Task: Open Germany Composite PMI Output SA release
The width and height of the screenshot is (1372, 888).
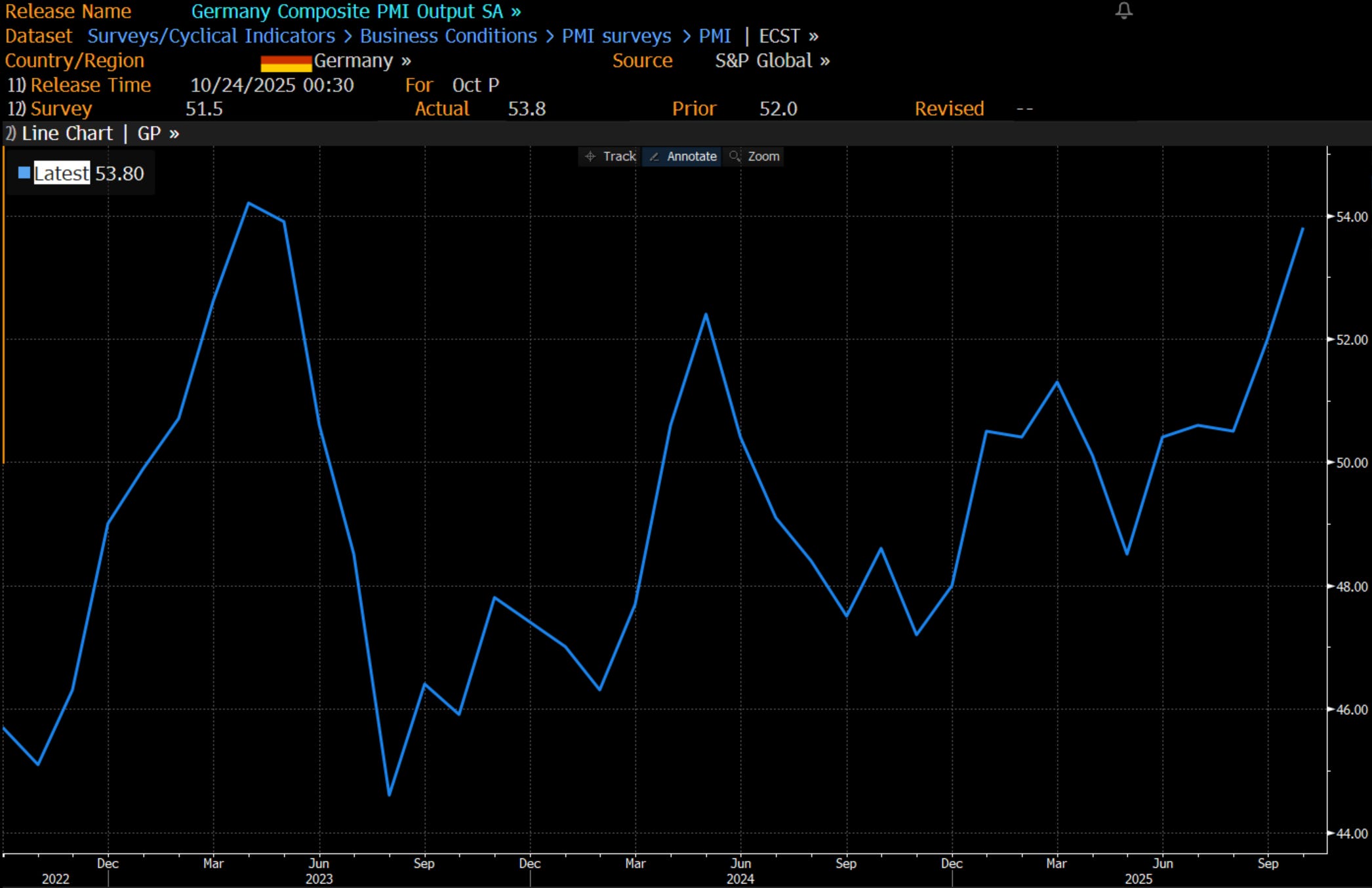Action: (x=355, y=11)
